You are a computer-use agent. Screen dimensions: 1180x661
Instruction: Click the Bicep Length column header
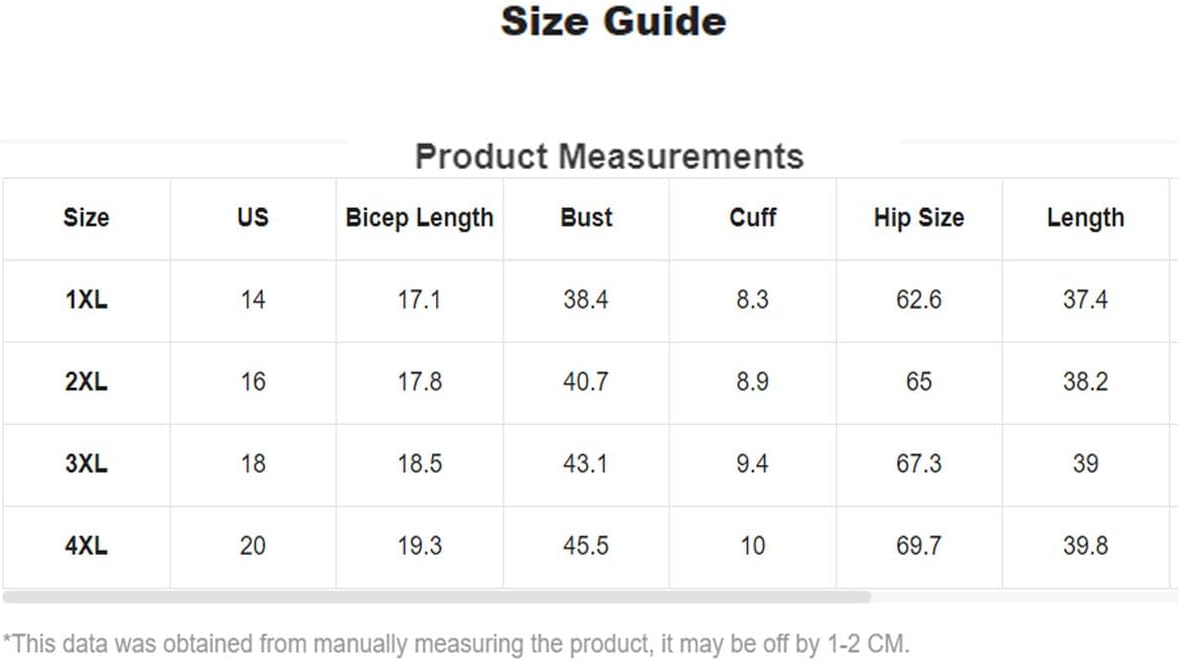tap(419, 218)
